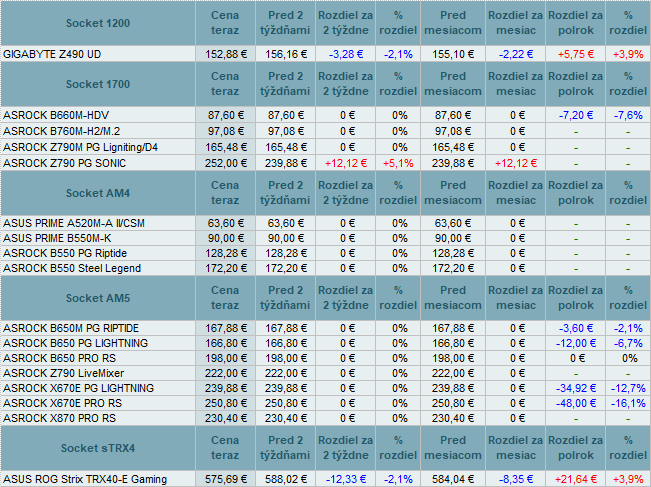The height and width of the screenshot is (487, 651).
Task: Click the ASROCK B650M PG RIPTIDE name
Action: 71,328
